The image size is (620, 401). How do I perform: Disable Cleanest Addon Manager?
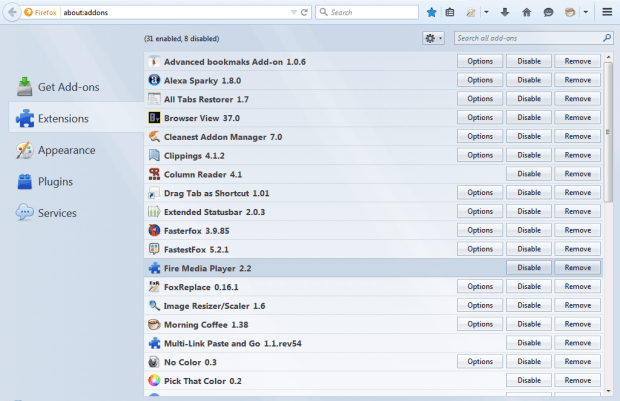tap(529, 136)
